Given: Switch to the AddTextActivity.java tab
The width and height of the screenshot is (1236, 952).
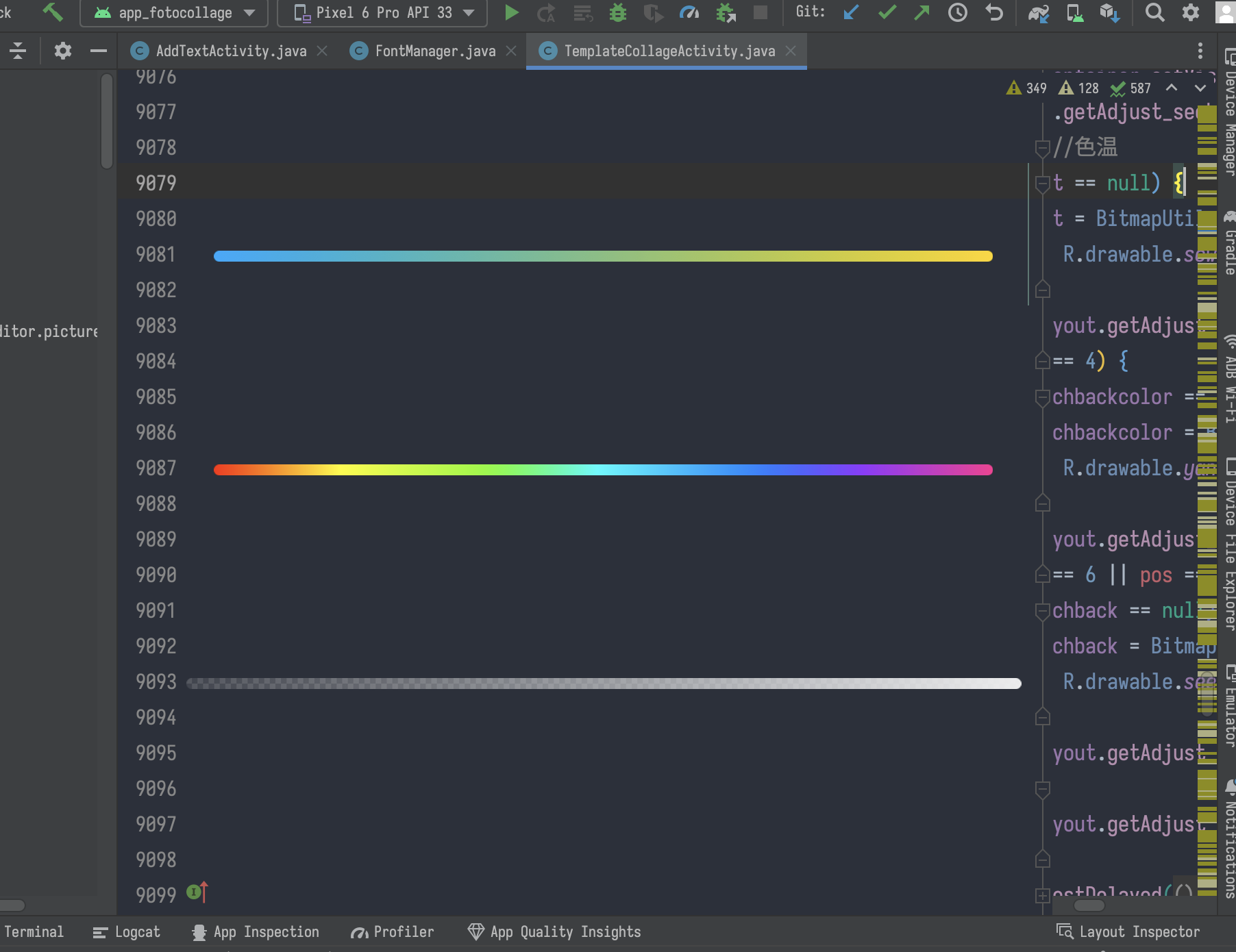Looking at the screenshot, I should point(230,51).
